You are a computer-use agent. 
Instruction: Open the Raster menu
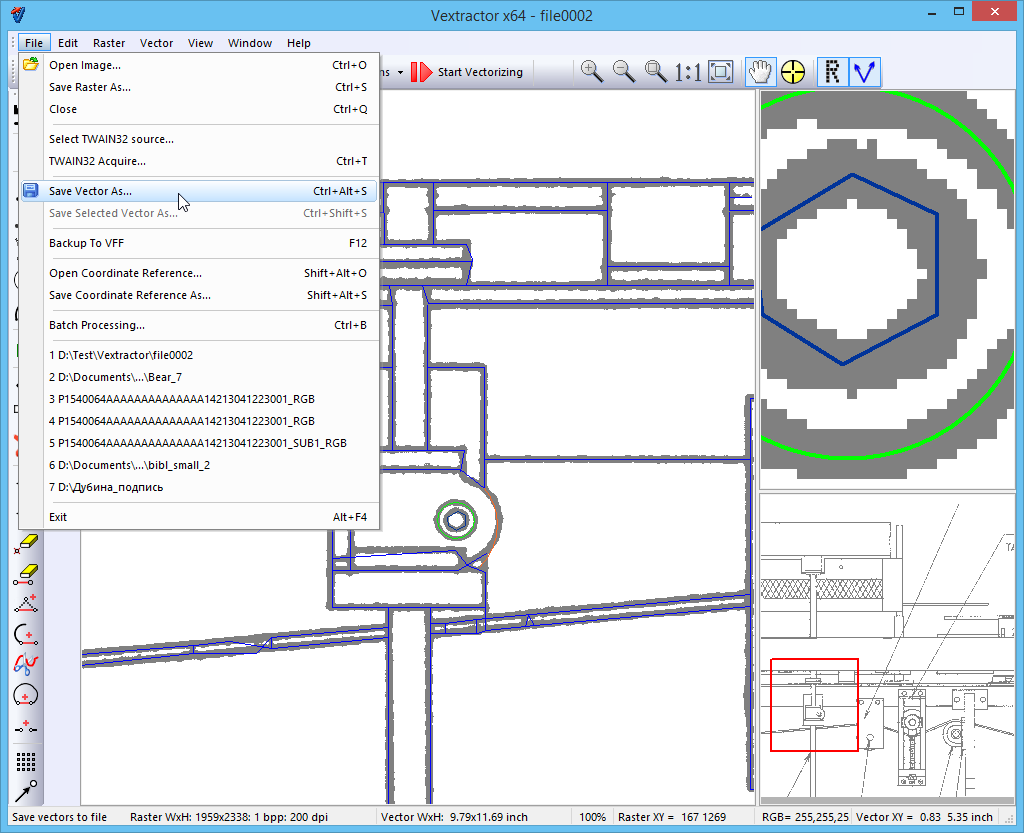pyautogui.click(x=109, y=43)
